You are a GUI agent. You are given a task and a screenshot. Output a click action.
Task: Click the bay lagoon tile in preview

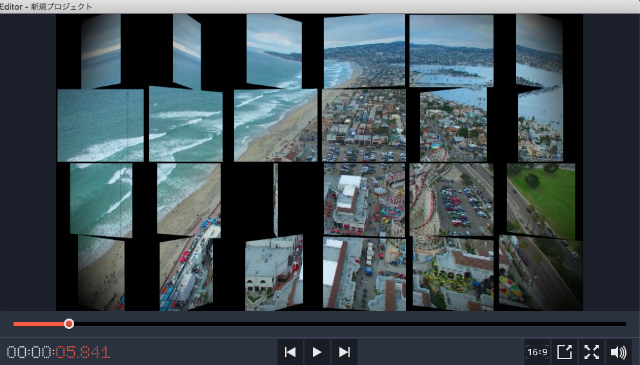click(451, 51)
